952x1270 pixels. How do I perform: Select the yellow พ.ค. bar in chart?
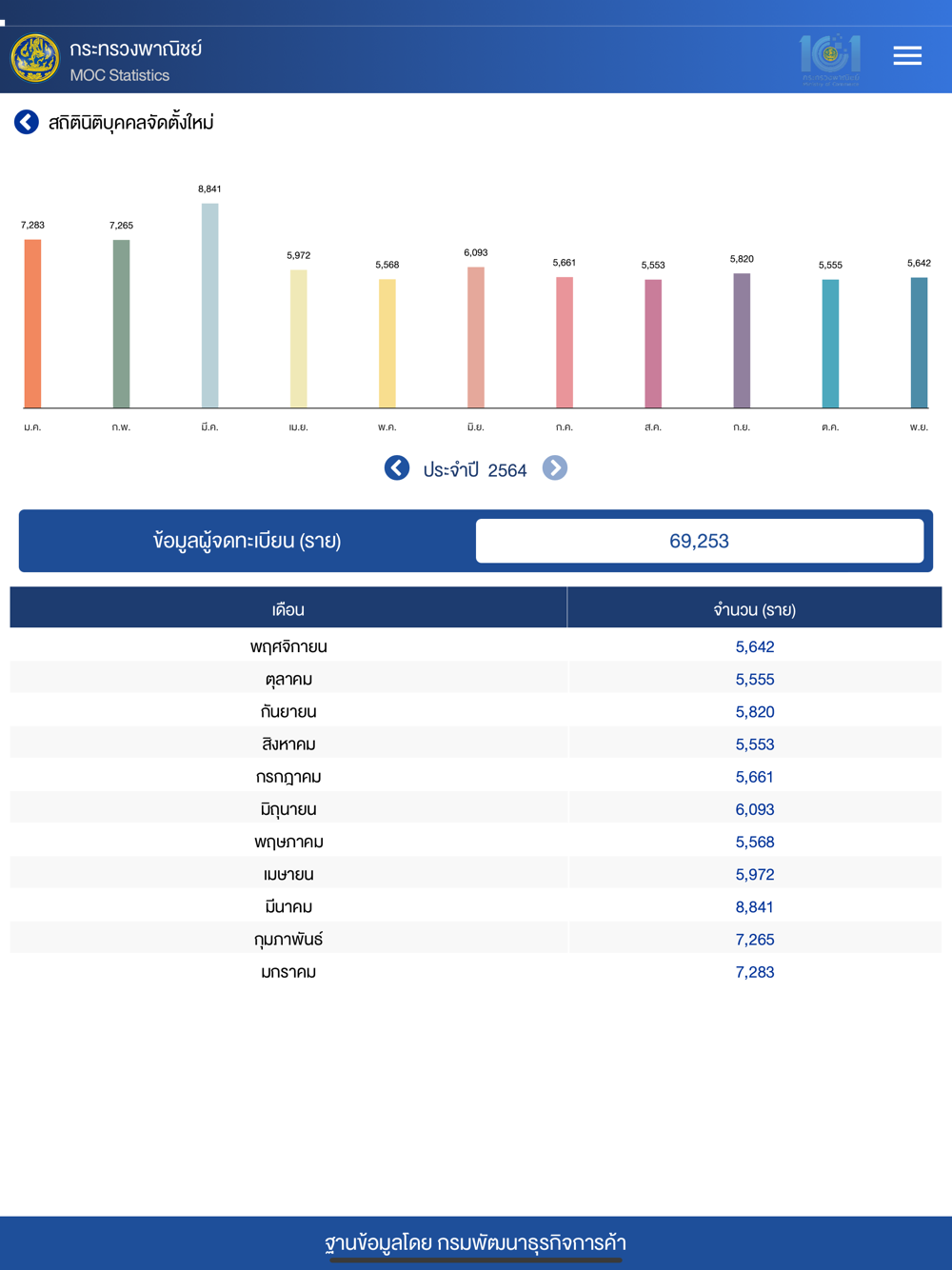point(387,344)
